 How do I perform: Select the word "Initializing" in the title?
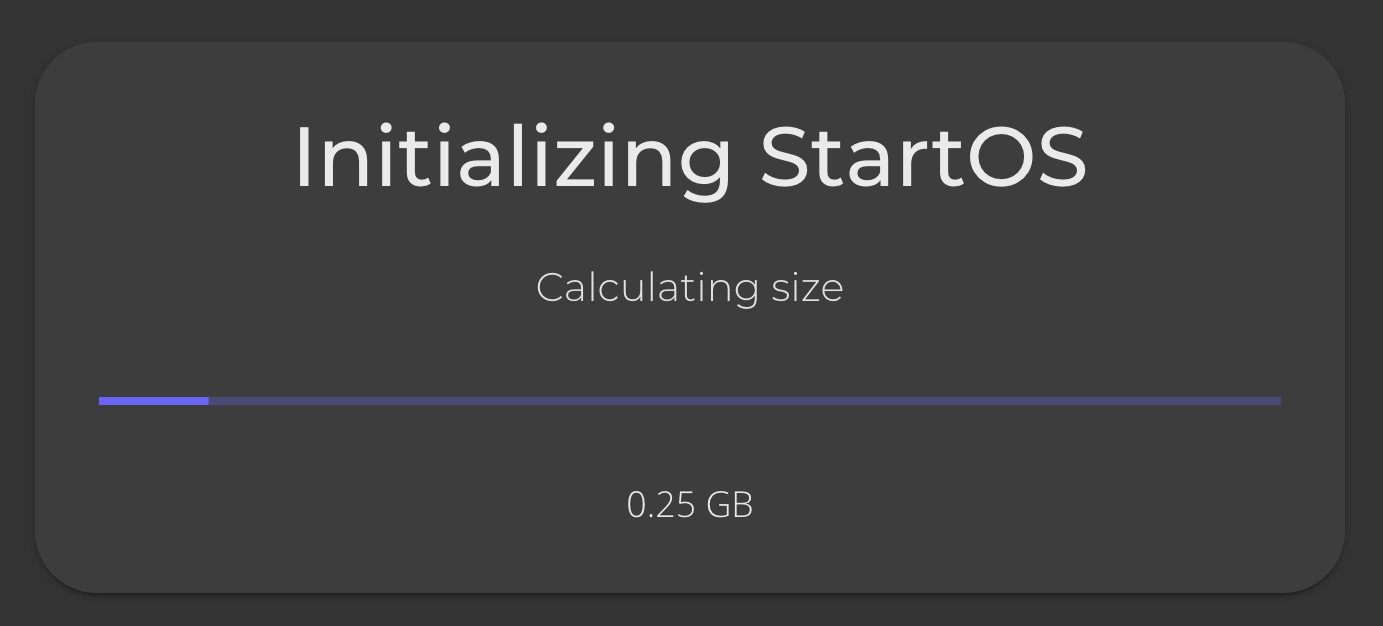point(512,158)
